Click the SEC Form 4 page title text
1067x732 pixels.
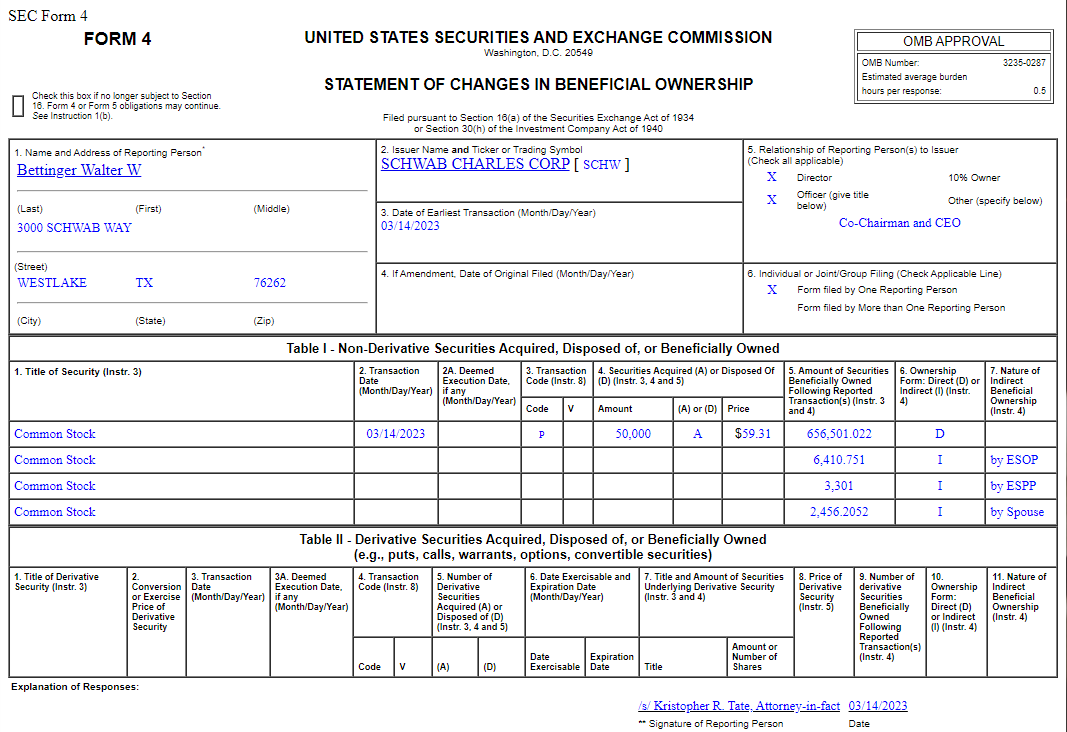pos(48,16)
